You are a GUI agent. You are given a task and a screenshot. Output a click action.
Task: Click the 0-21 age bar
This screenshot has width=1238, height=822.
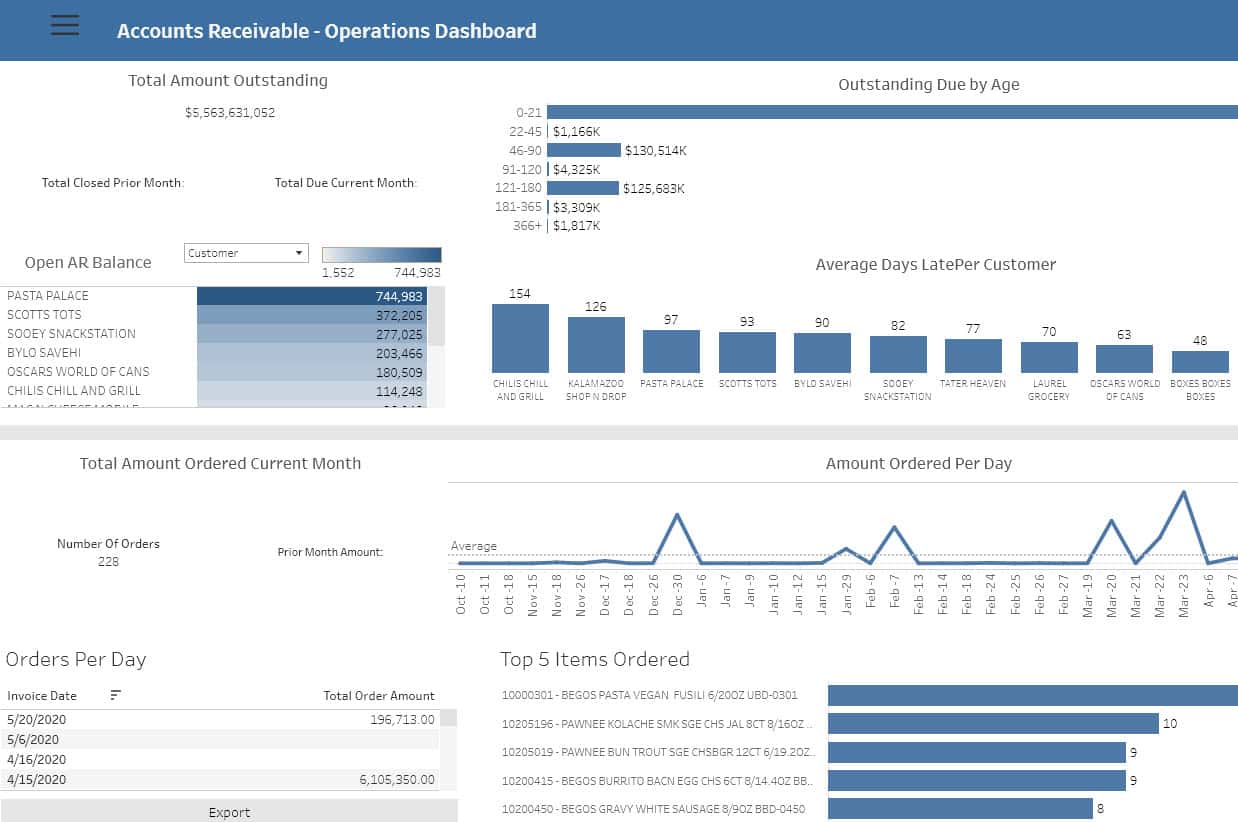pos(892,112)
